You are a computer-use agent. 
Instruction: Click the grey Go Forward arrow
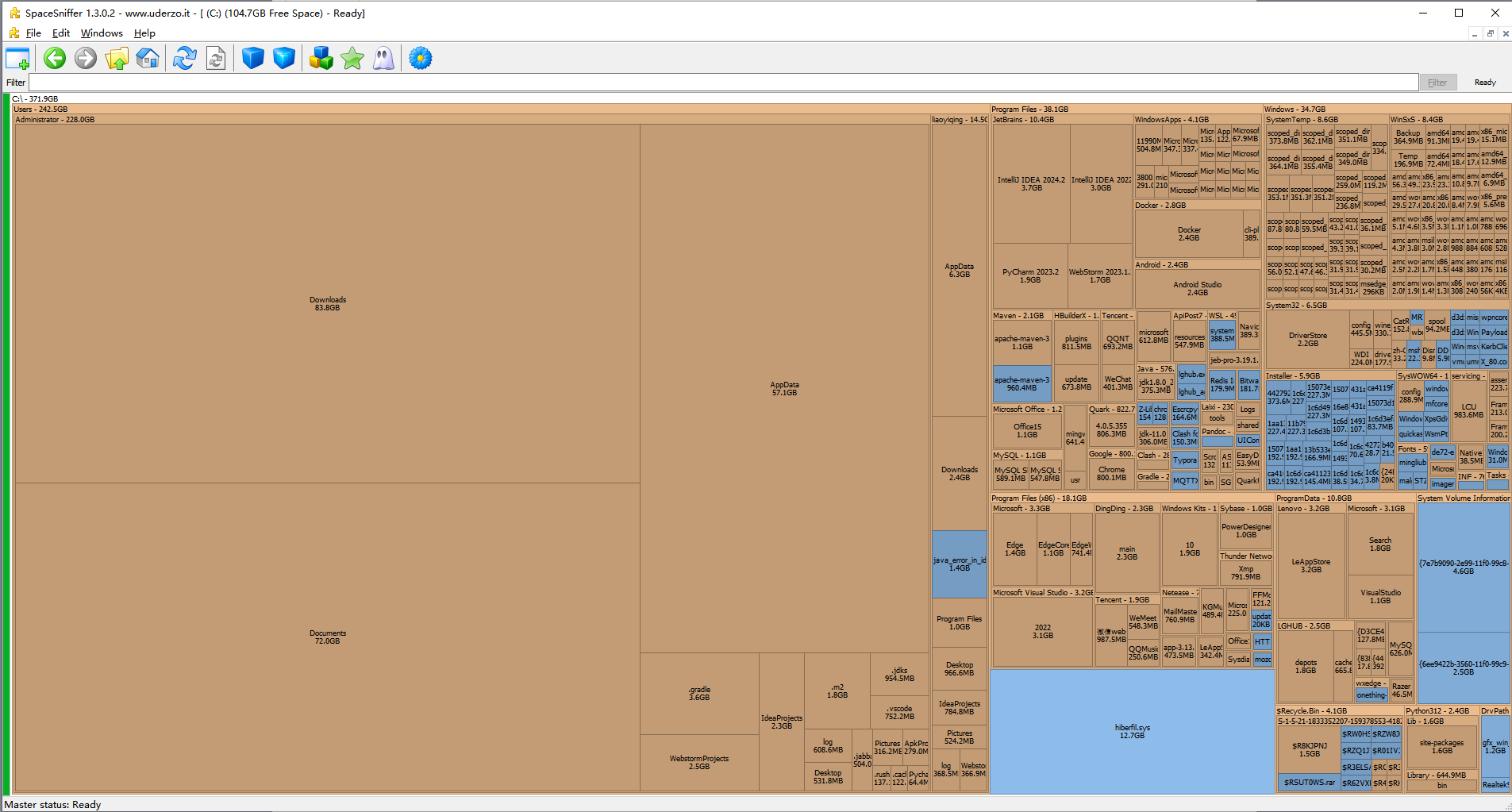click(x=86, y=59)
